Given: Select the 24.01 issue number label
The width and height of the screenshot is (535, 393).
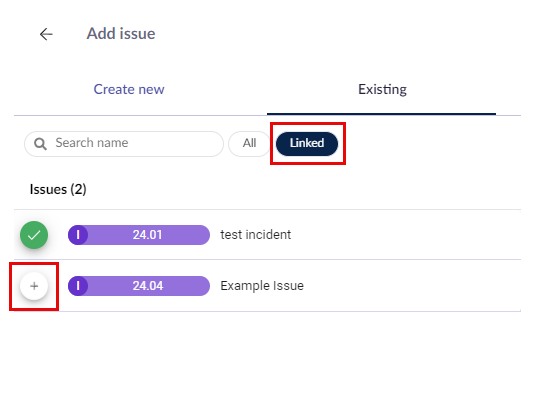Looking at the screenshot, I should point(147,235).
